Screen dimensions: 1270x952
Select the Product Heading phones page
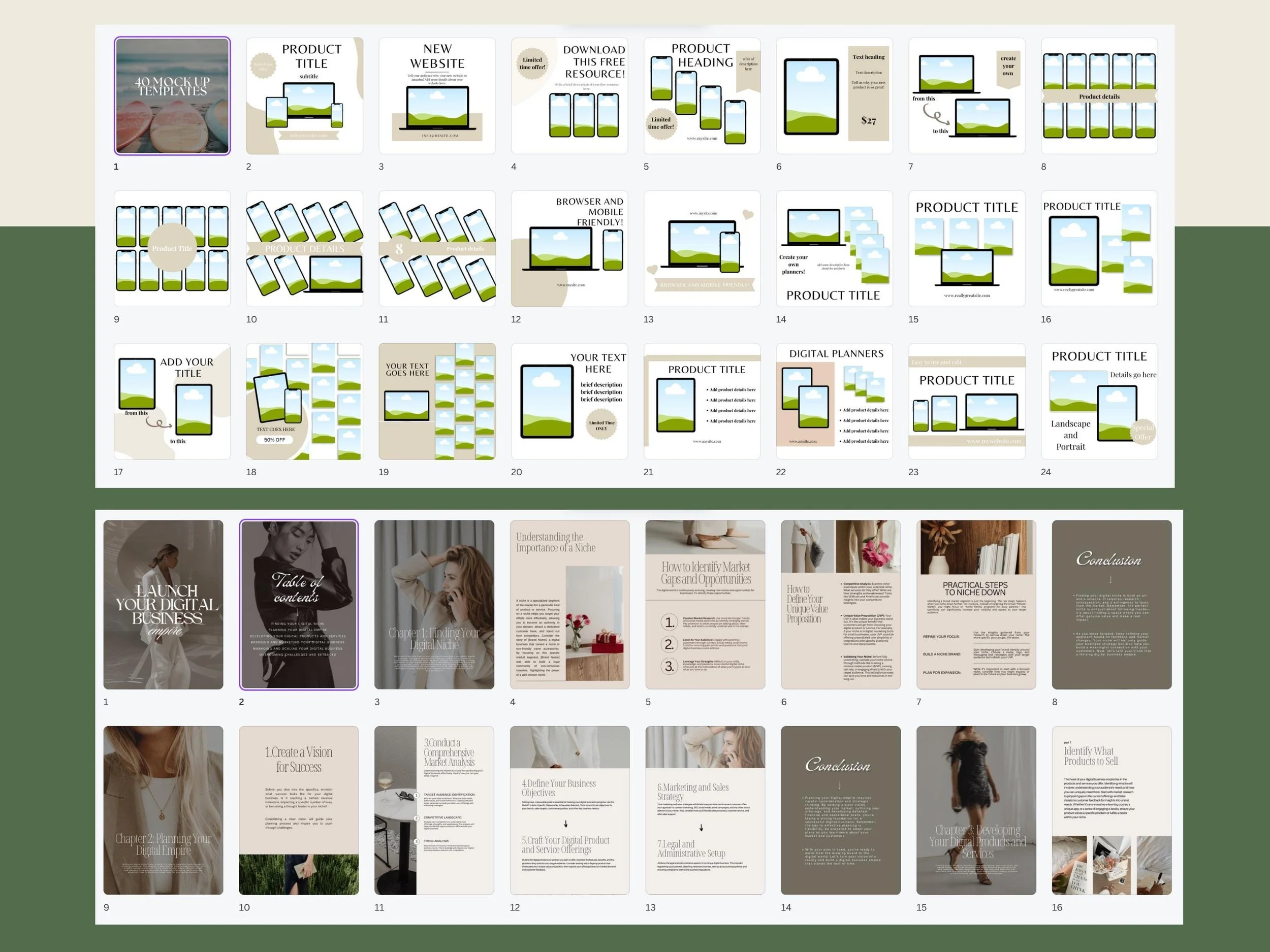(702, 96)
